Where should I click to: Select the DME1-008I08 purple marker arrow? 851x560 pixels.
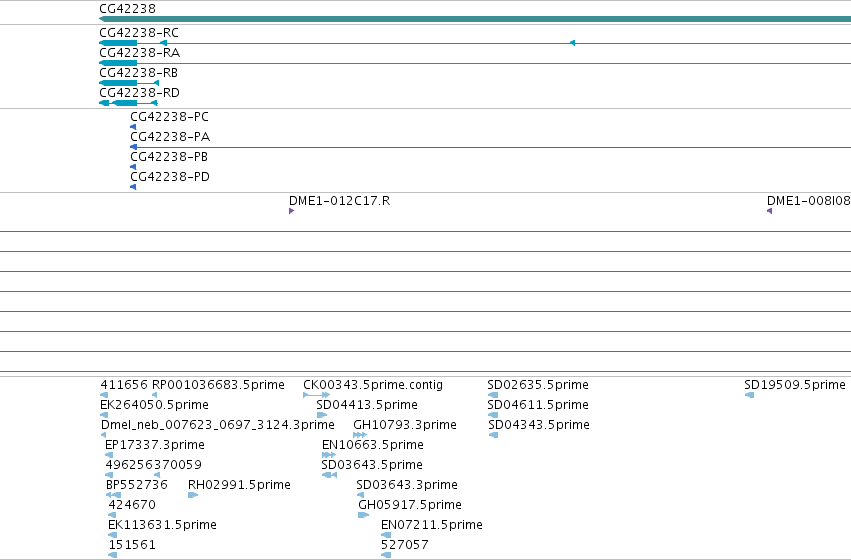click(x=770, y=211)
